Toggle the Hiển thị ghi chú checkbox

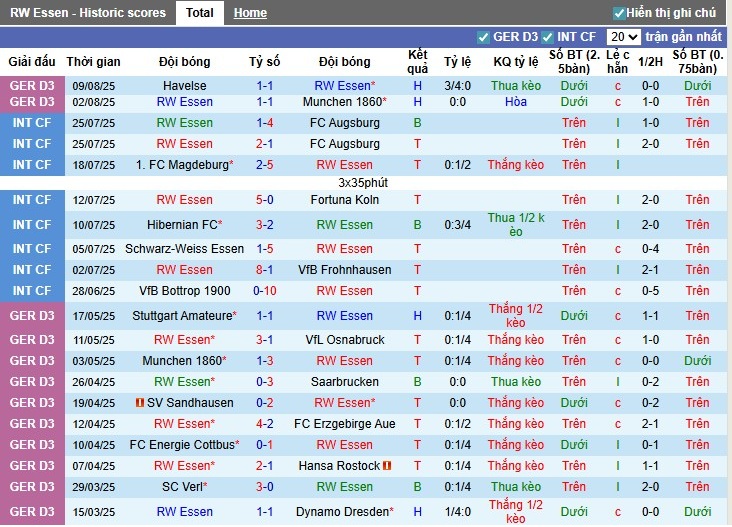click(x=619, y=13)
